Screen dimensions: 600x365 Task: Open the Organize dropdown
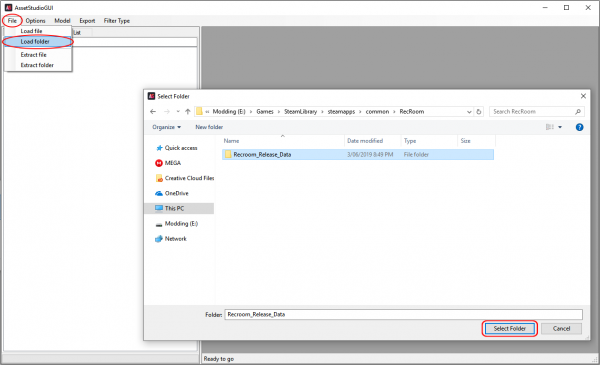click(166, 127)
